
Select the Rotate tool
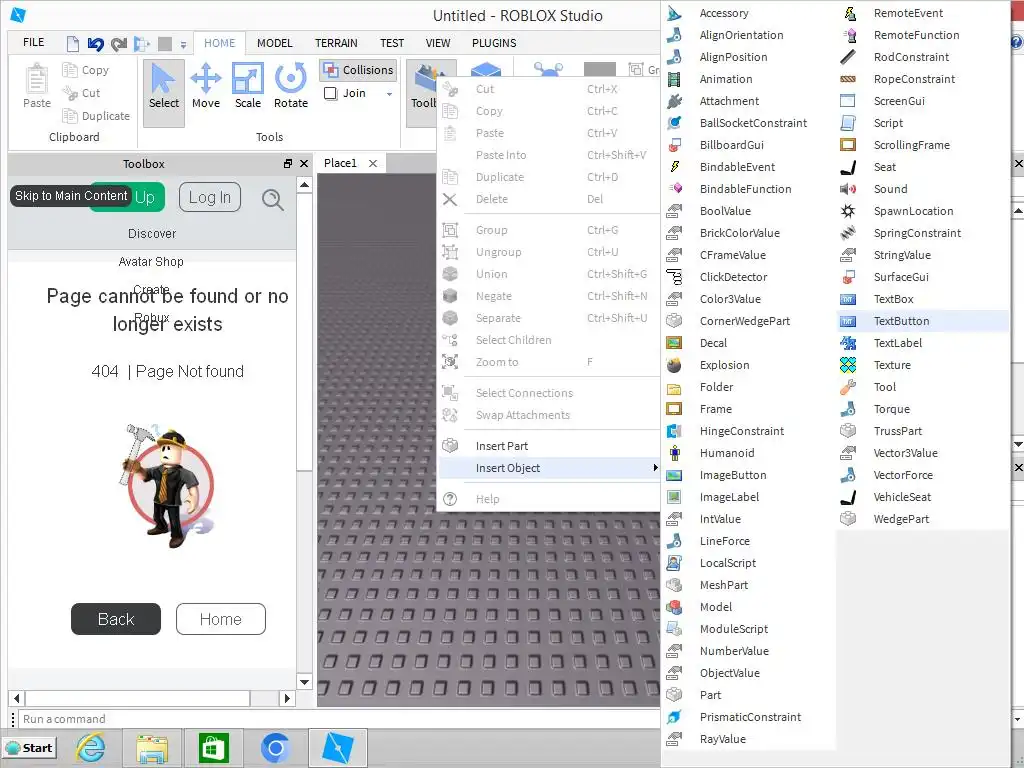291,86
